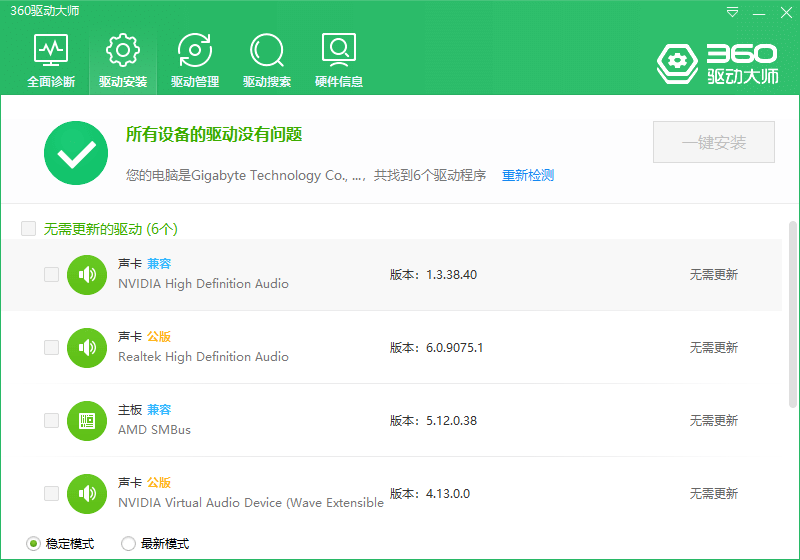Click the version text 6.0.9075.1
800x560 pixels.
pos(455,348)
